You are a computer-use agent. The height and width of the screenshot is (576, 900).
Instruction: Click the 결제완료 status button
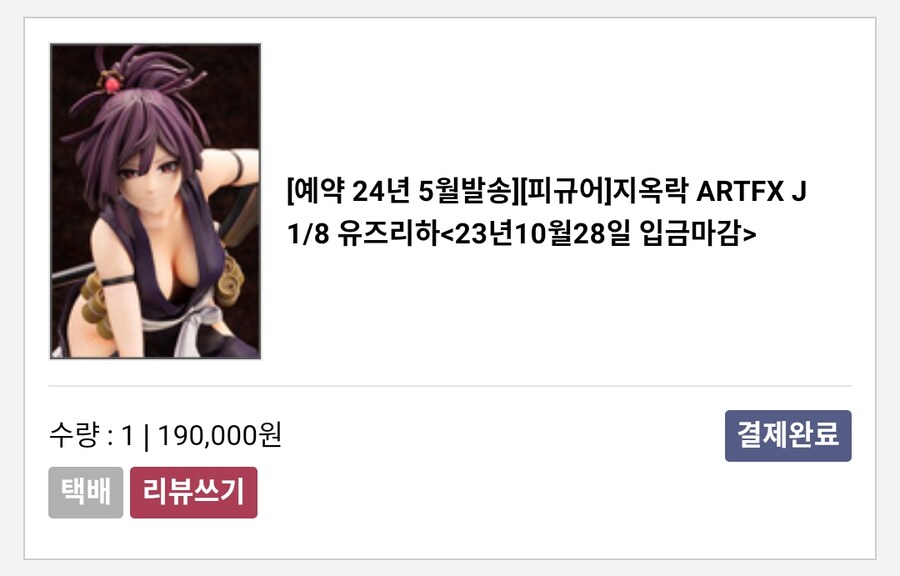pos(788,436)
